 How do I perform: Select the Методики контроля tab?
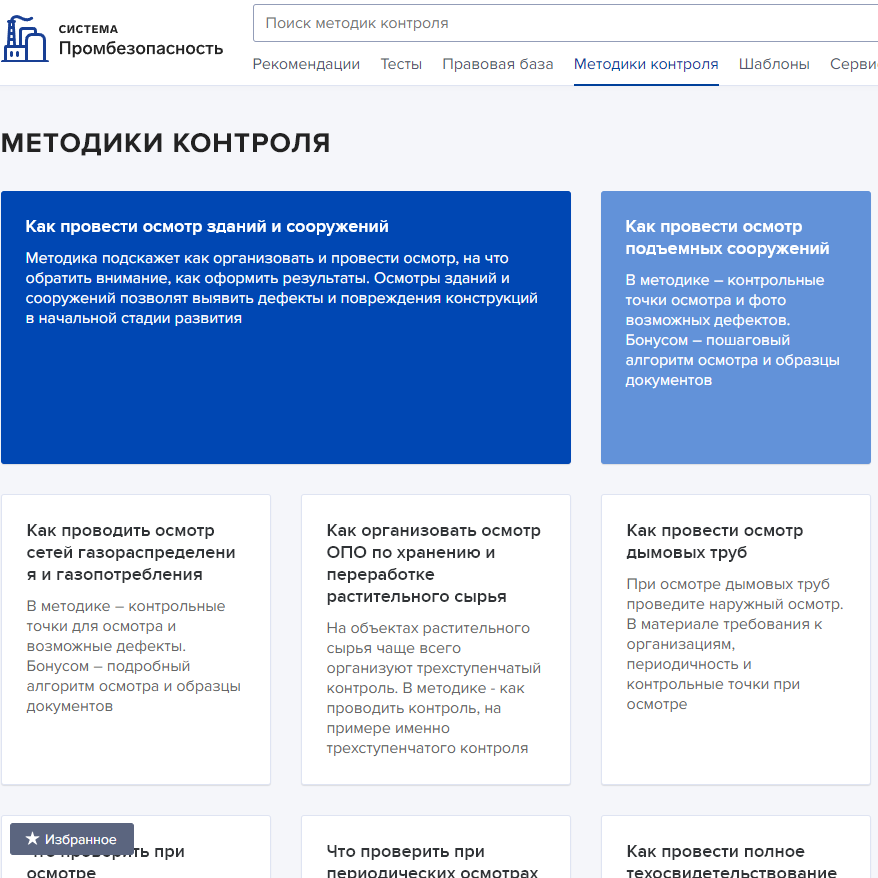pyautogui.click(x=646, y=64)
